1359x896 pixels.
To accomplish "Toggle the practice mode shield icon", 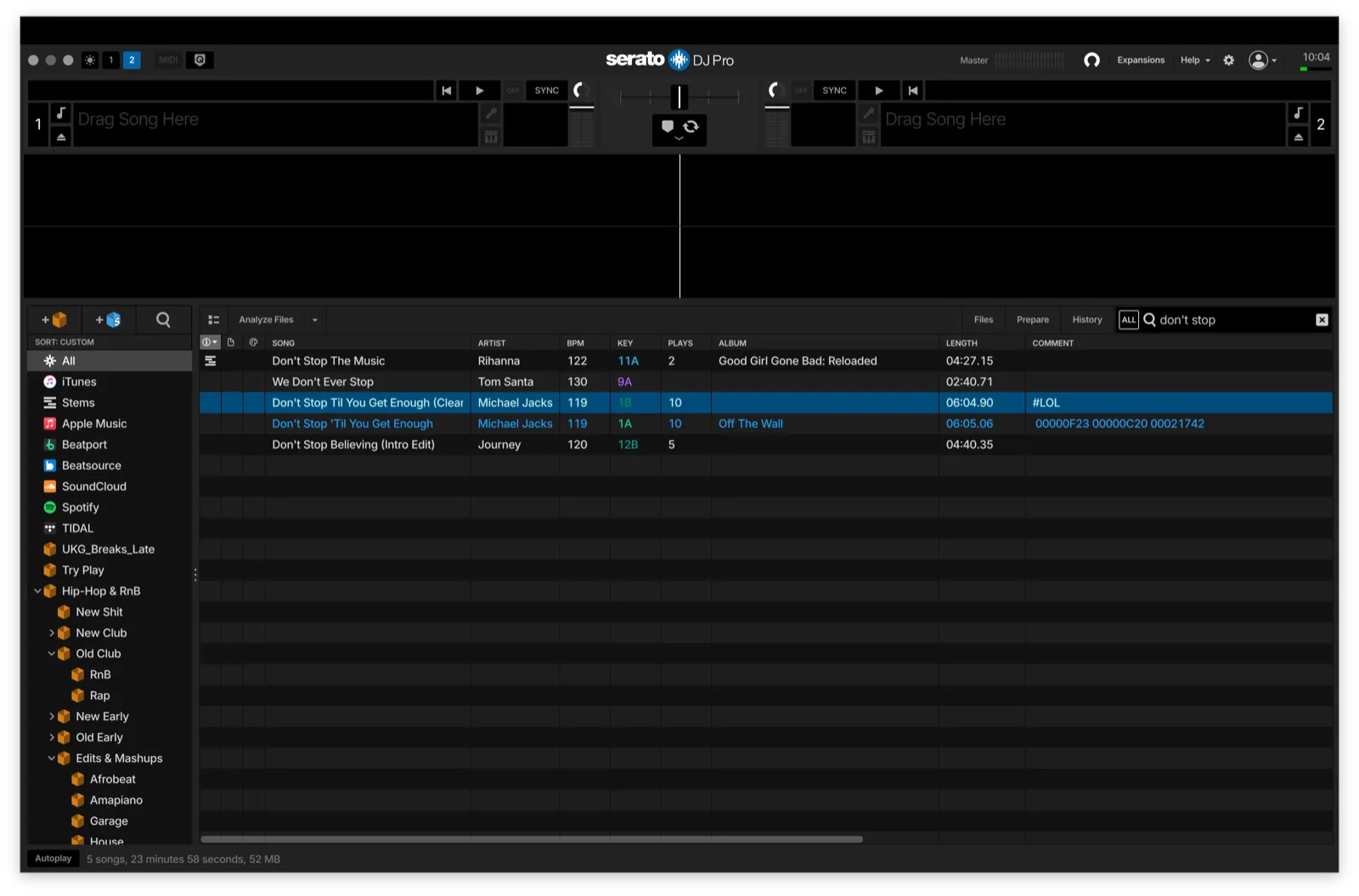I will pyautogui.click(x=200, y=60).
